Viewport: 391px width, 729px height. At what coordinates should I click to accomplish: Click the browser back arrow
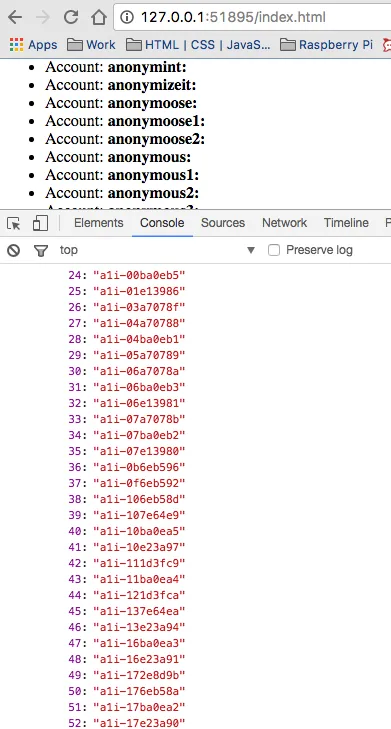point(15,18)
